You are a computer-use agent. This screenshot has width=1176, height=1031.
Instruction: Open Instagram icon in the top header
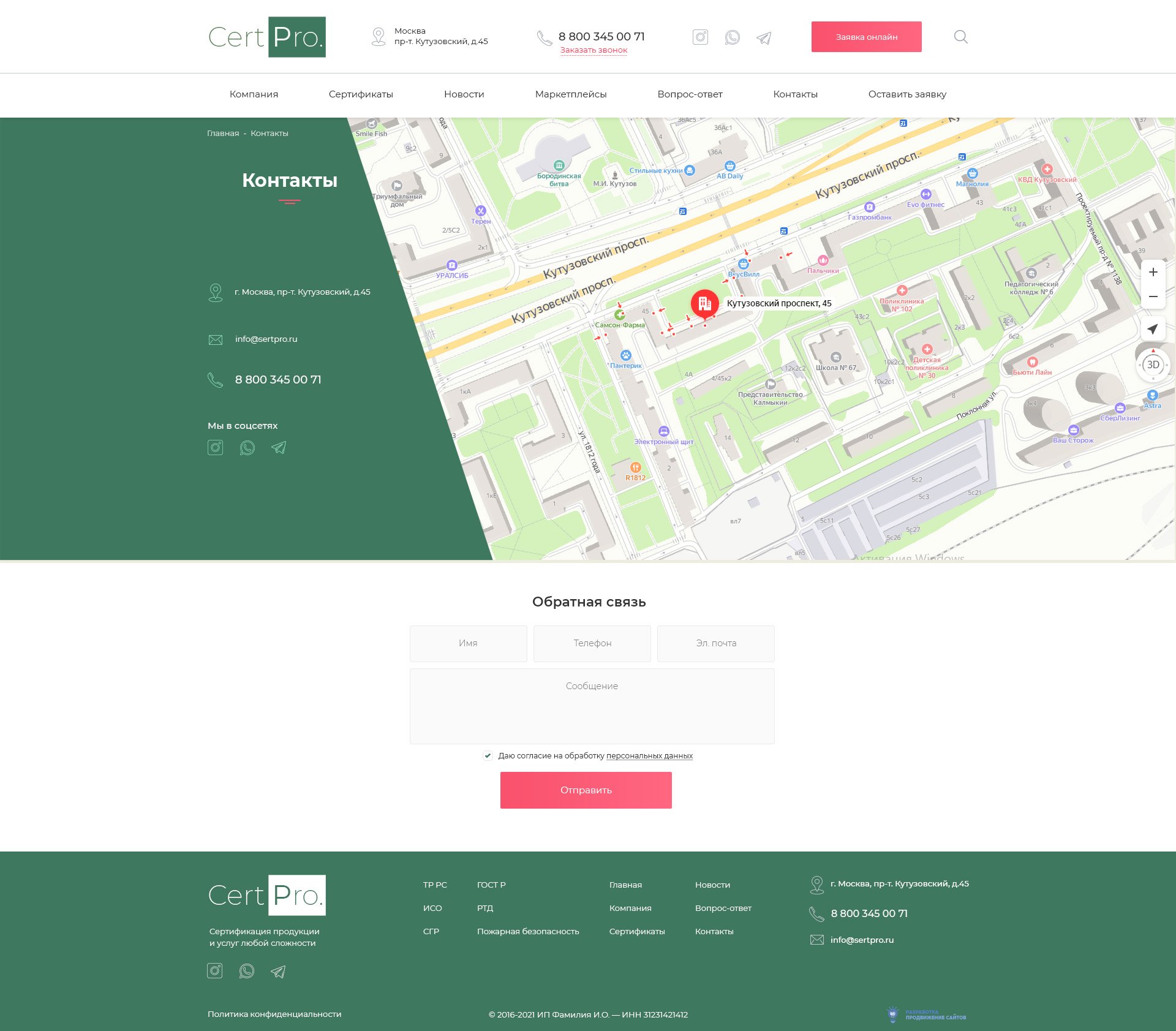click(x=700, y=37)
